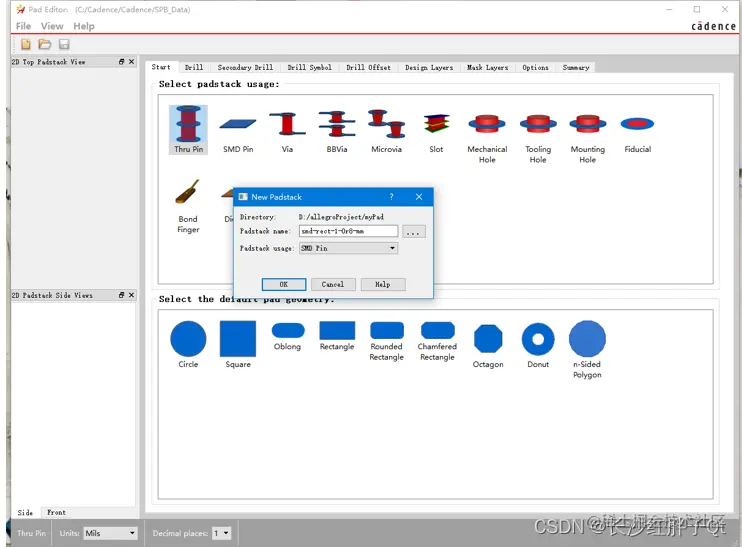742x547 pixels.
Task: Open the View menu
Action: point(52,26)
